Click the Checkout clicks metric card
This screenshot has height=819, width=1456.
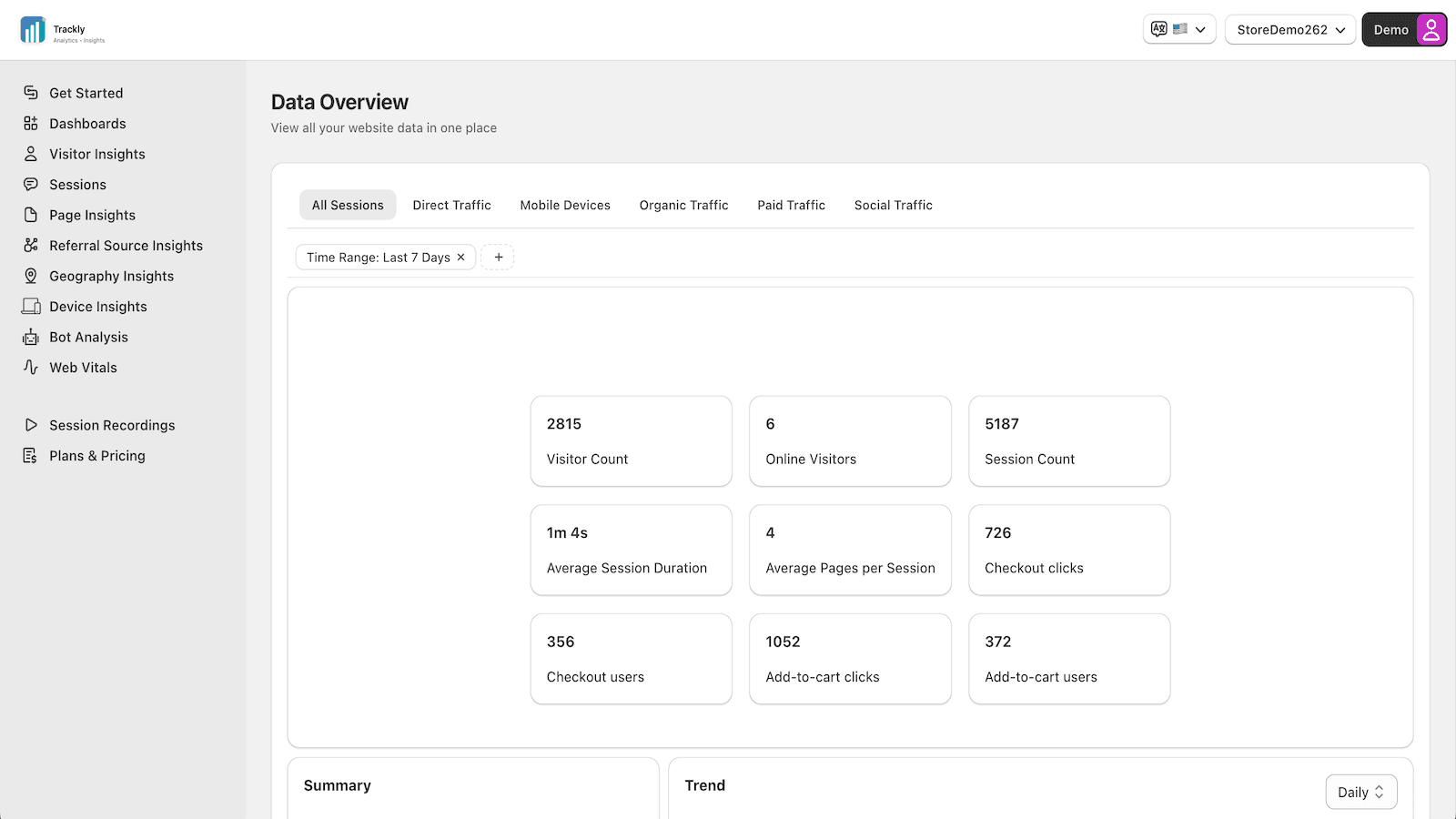tap(1068, 550)
